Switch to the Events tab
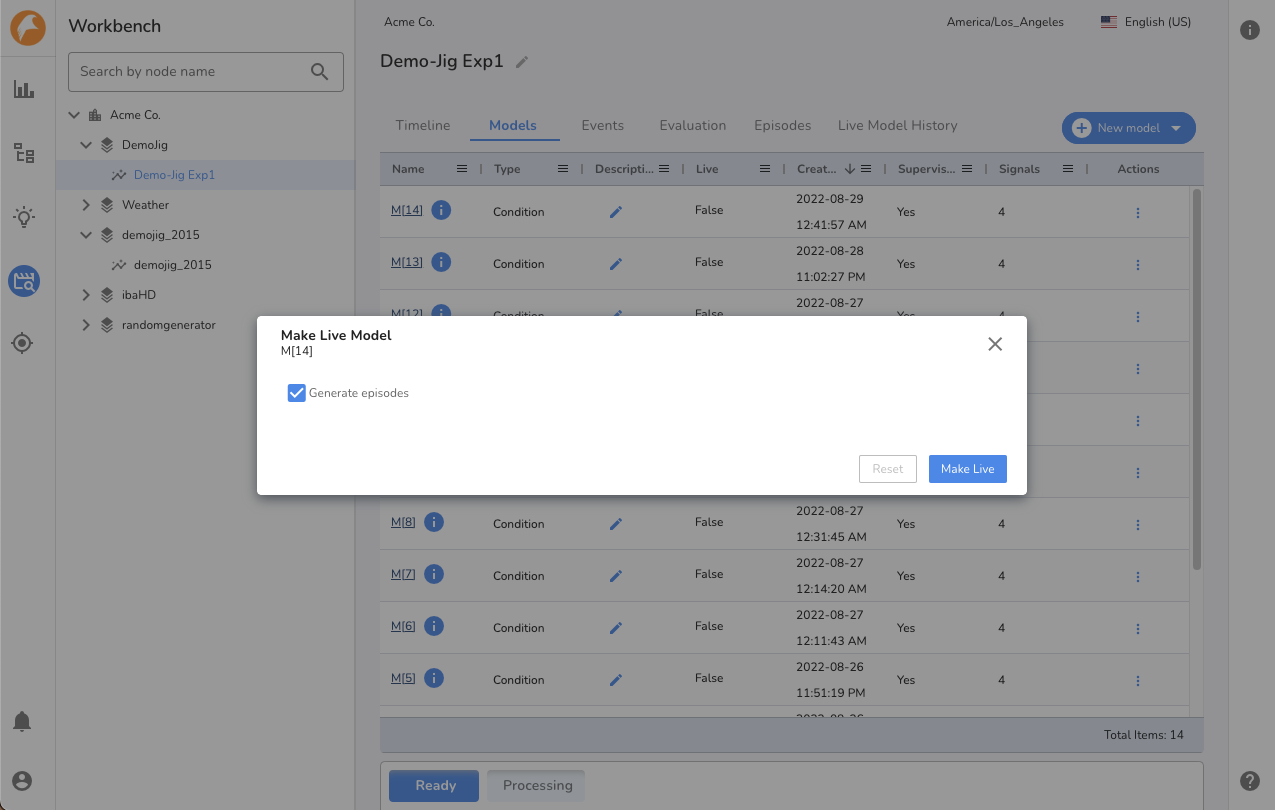The image size is (1275, 810). (x=603, y=126)
